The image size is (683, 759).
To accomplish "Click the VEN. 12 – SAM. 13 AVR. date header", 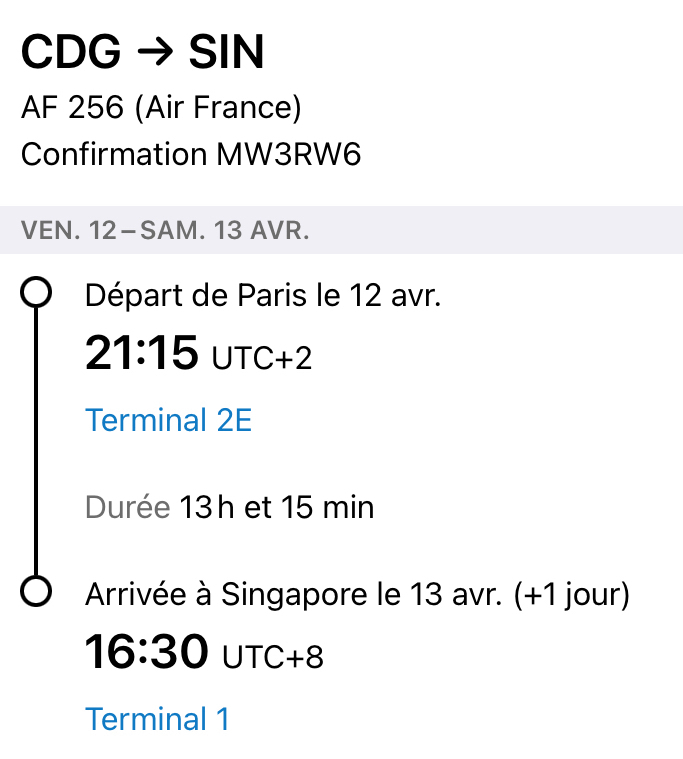I will [x=165, y=231].
